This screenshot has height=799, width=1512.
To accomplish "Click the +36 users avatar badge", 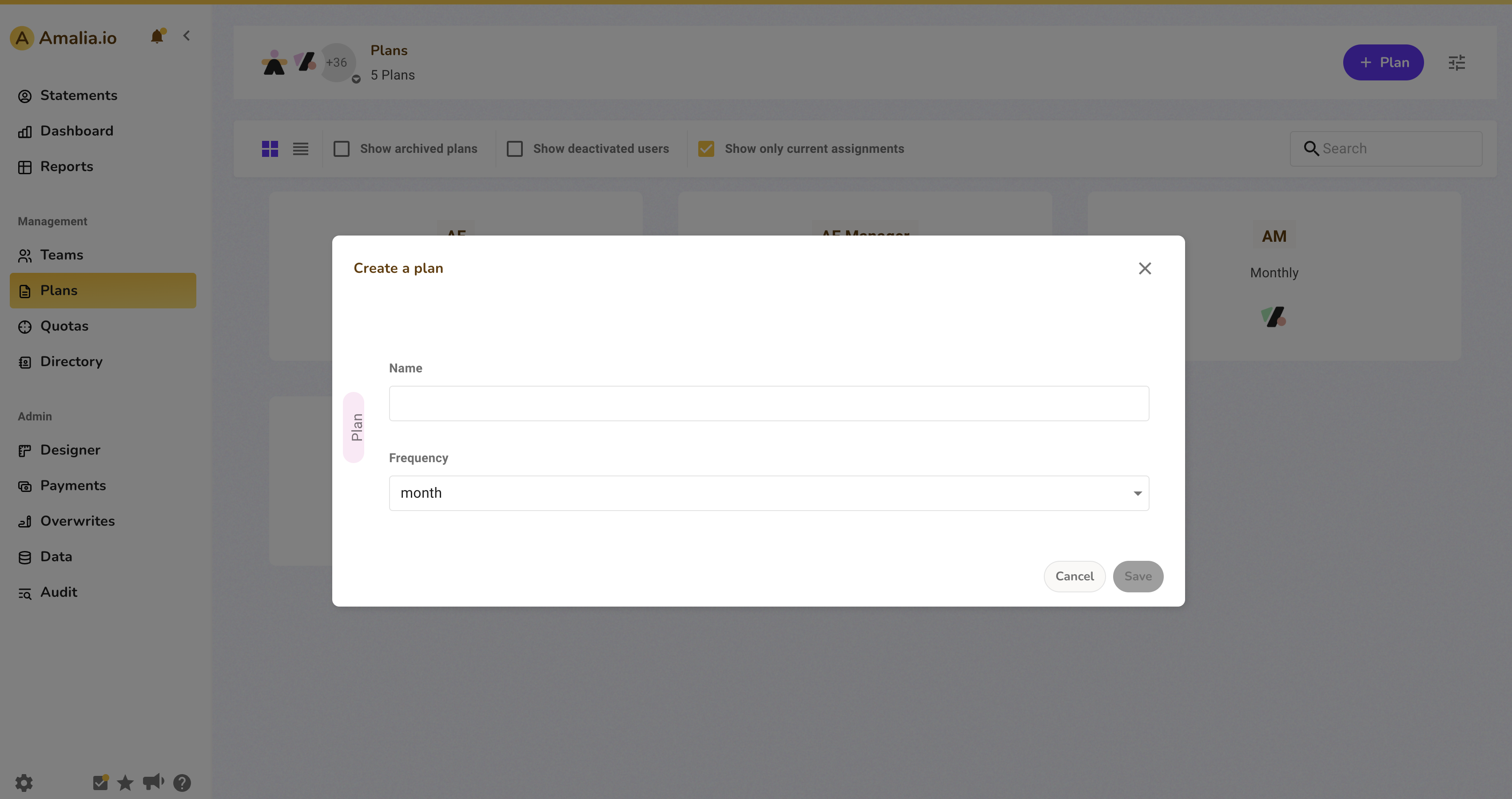I will click(337, 62).
